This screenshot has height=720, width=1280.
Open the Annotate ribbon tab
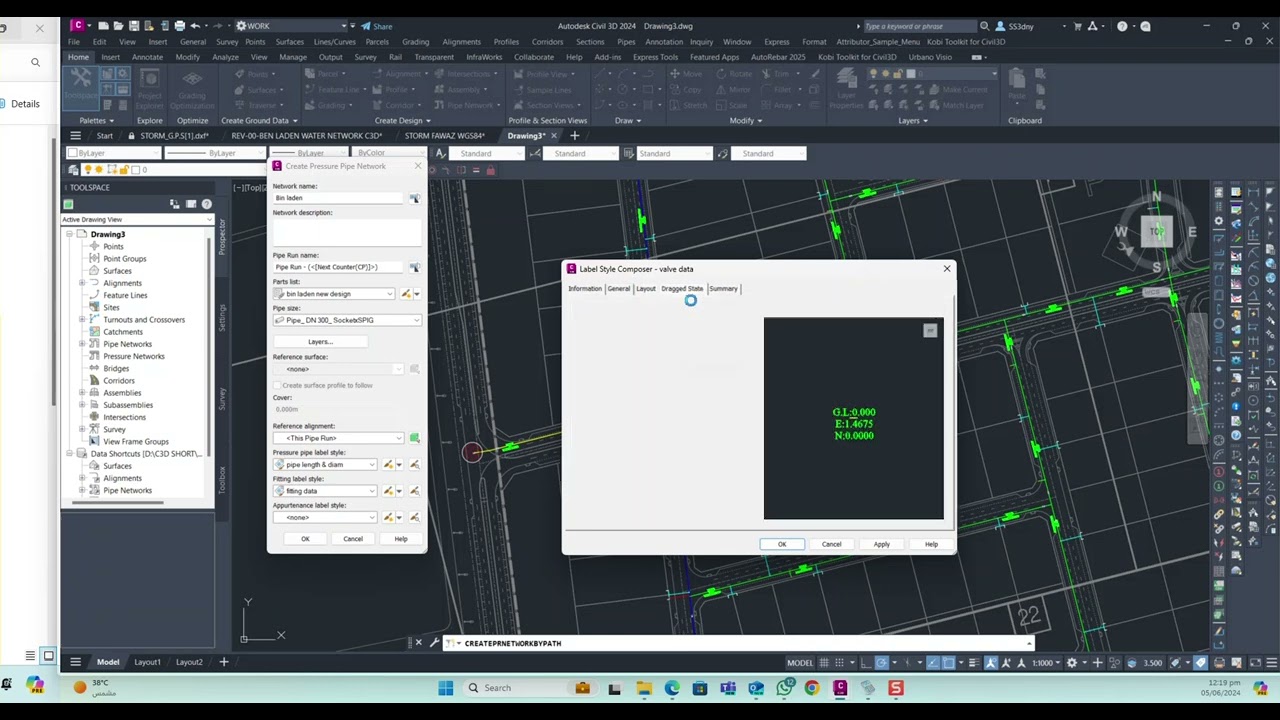pos(147,57)
